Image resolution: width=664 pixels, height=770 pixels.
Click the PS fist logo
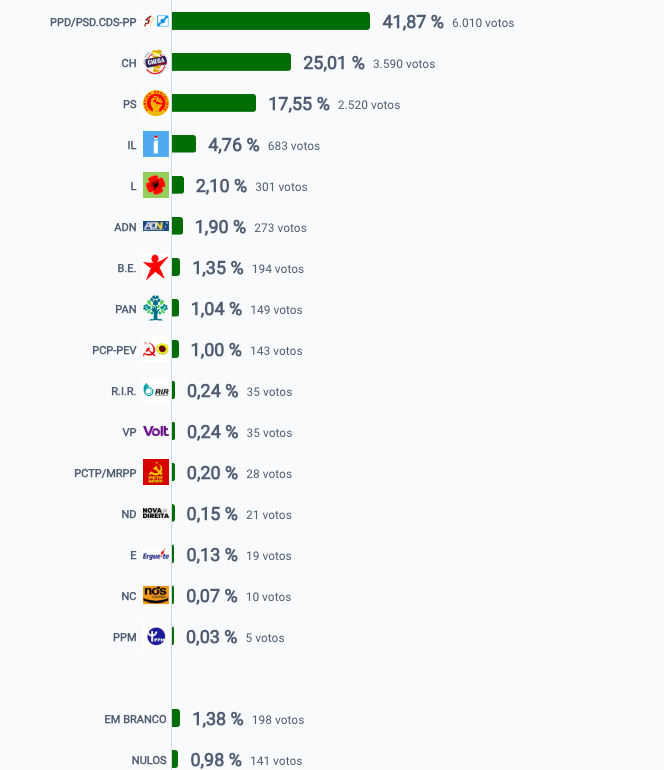(x=156, y=104)
